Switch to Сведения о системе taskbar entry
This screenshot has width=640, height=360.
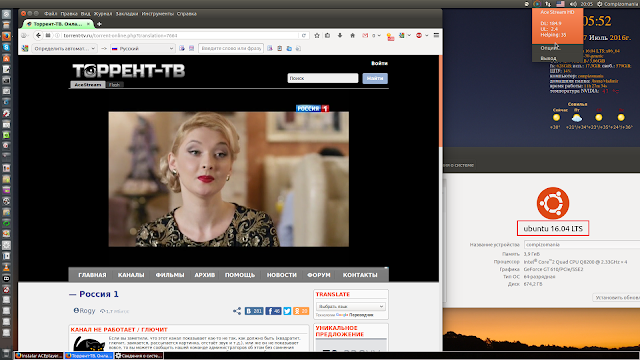click(139, 356)
